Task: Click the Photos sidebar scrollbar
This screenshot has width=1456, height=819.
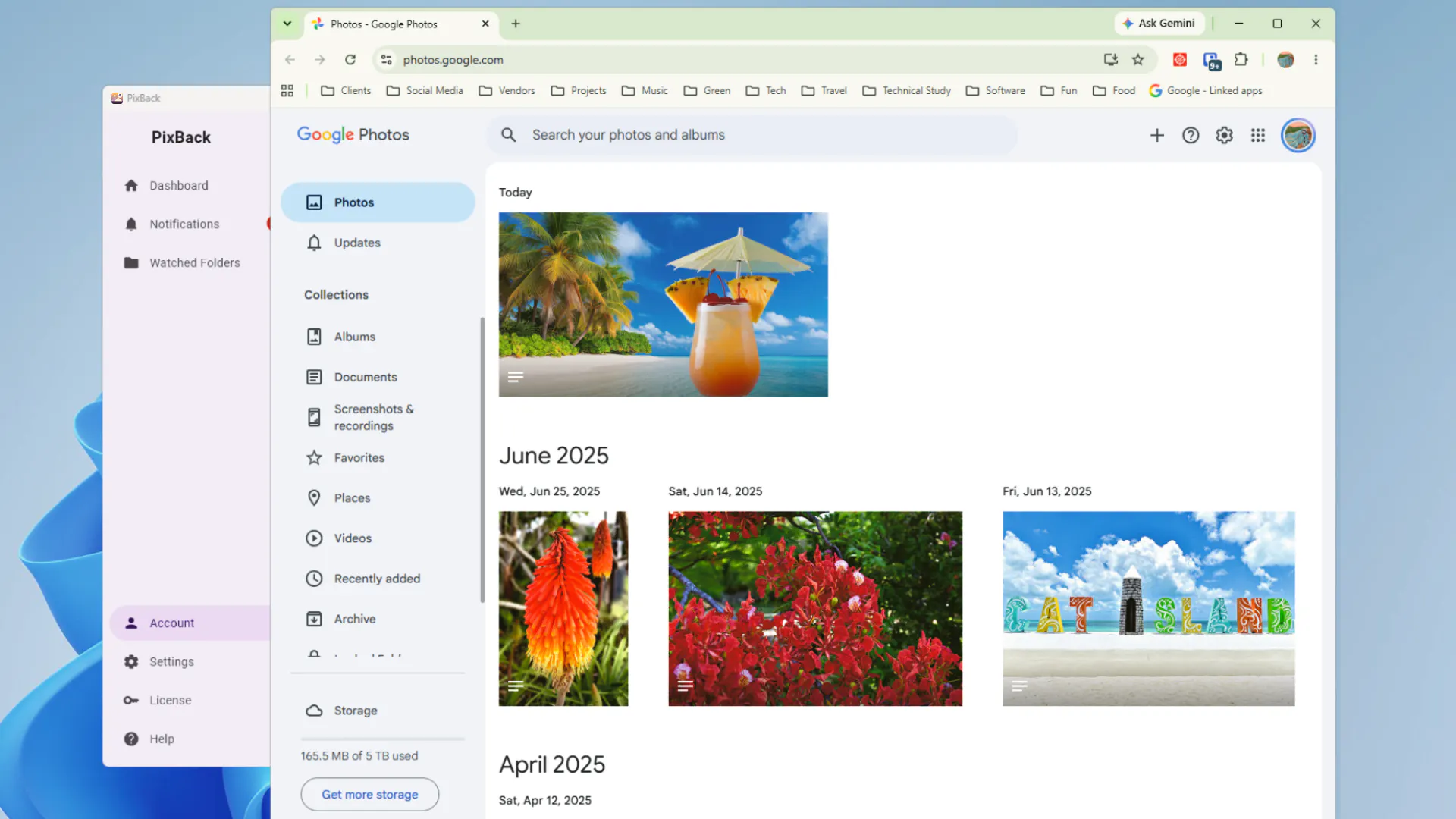Action: [x=482, y=460]
